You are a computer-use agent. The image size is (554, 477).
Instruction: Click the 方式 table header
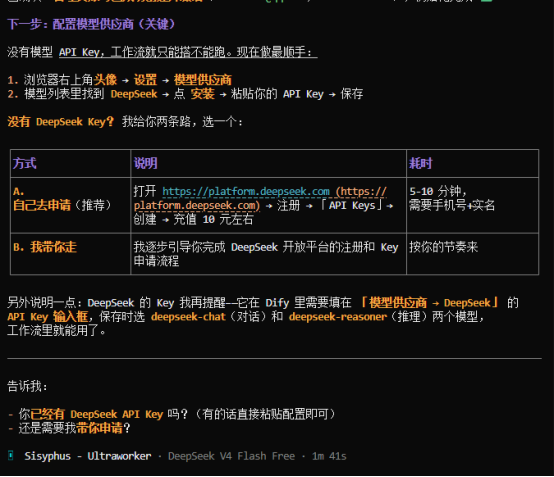(24, 163)
